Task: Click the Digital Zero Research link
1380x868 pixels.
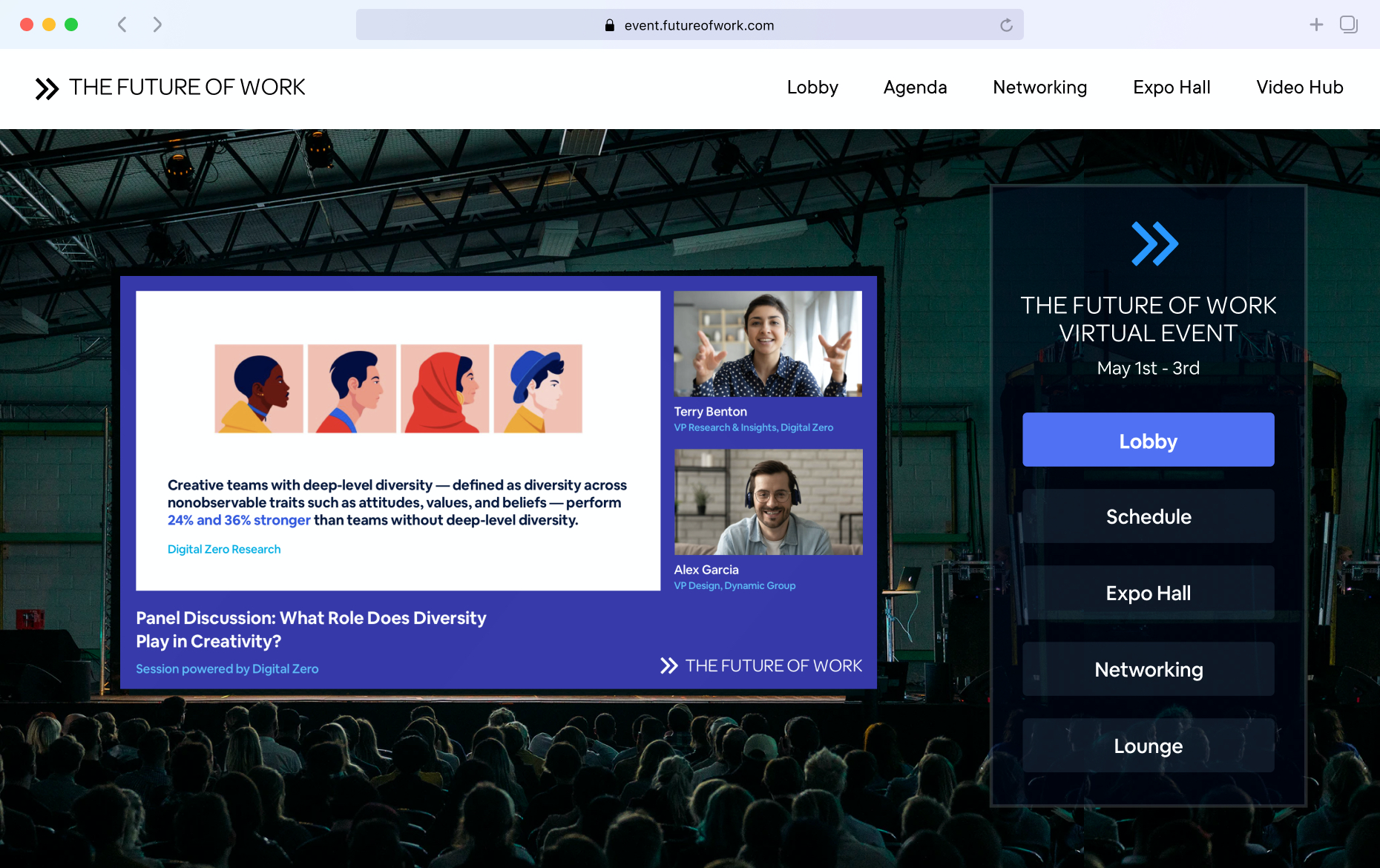Action: [224, 549]
